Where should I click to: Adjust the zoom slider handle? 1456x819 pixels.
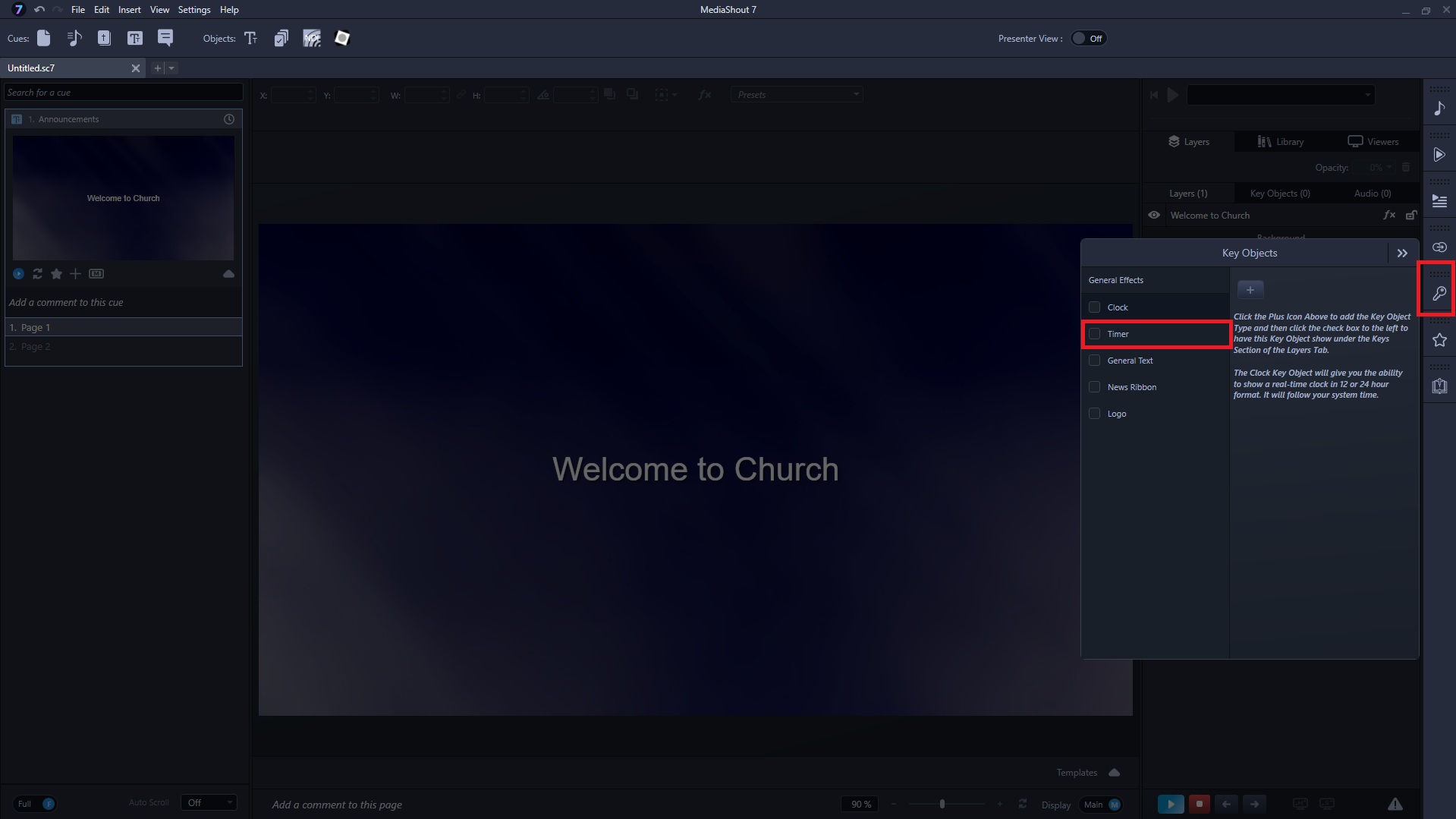(942, 804)
